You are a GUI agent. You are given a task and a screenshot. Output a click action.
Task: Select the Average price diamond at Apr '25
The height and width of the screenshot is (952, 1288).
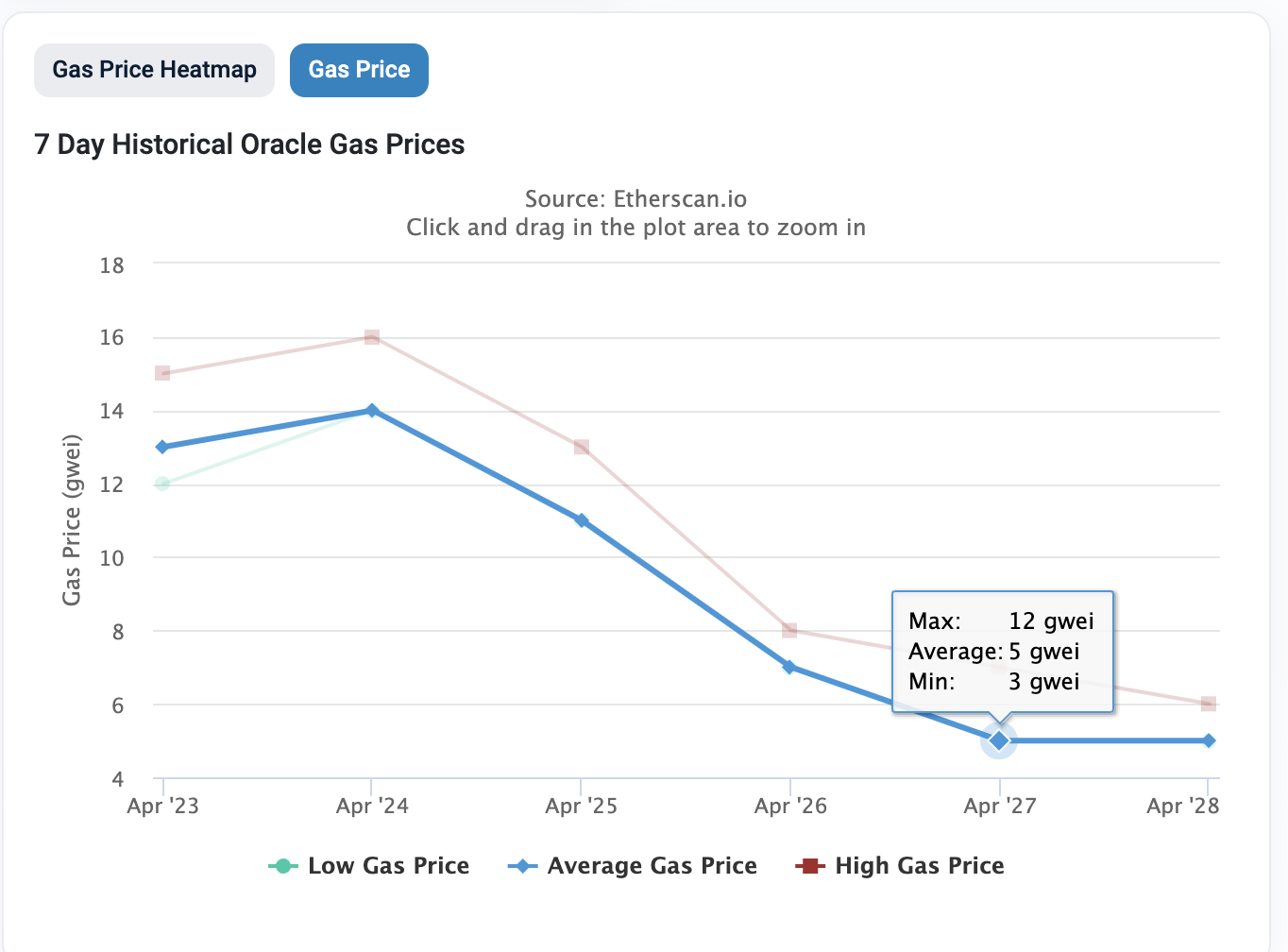pos(582,520)
